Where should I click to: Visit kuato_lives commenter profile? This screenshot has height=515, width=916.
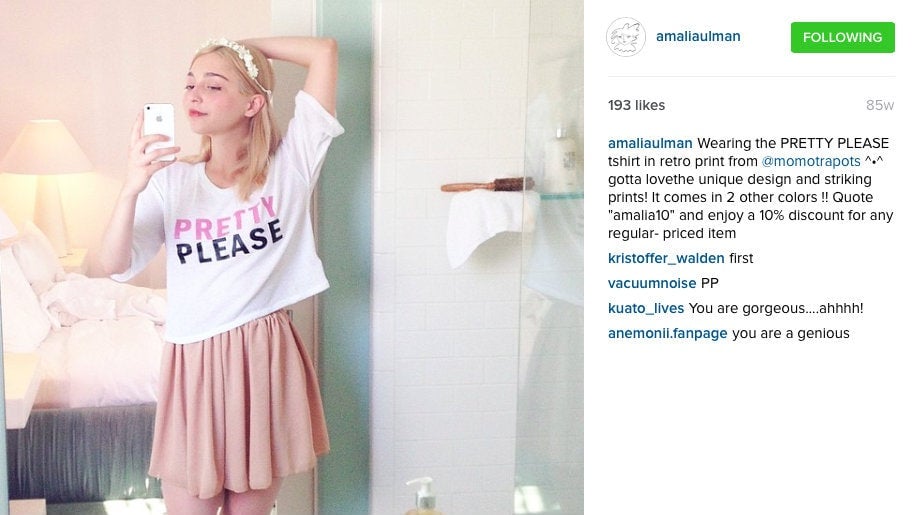pyautogui.click(x=646, y=308)
